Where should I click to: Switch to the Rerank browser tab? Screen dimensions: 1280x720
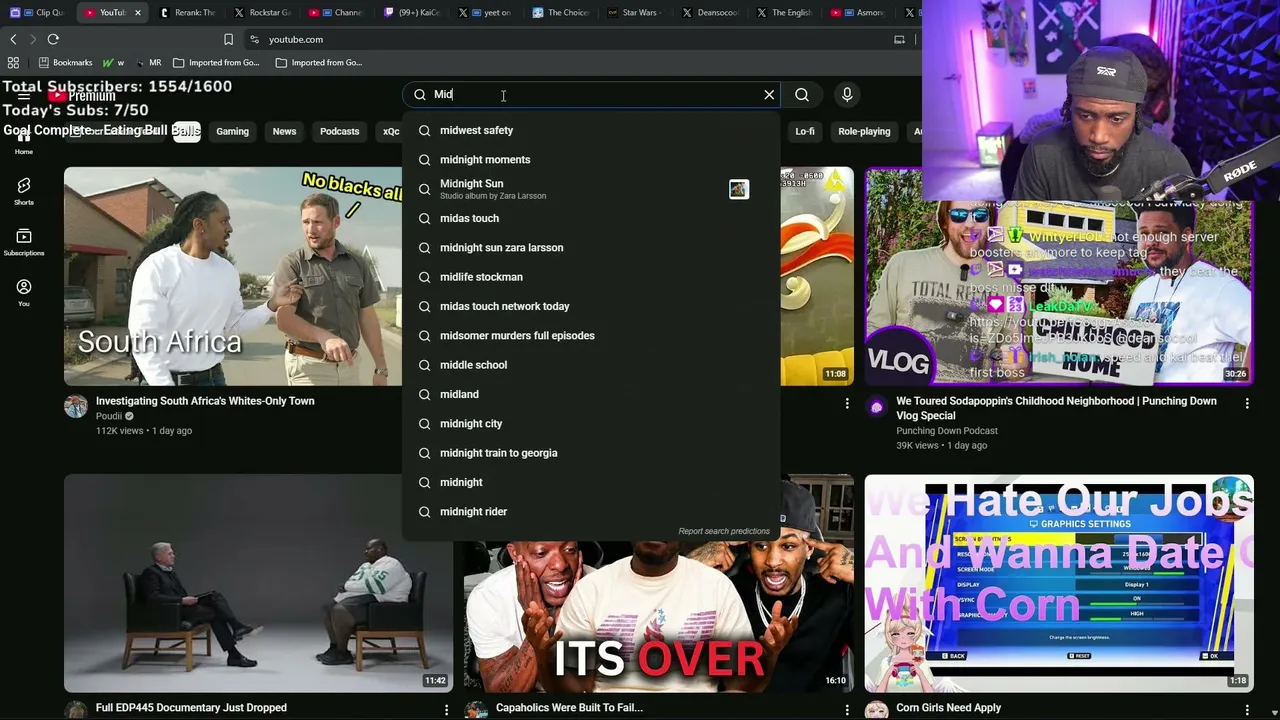pos(187,12)
